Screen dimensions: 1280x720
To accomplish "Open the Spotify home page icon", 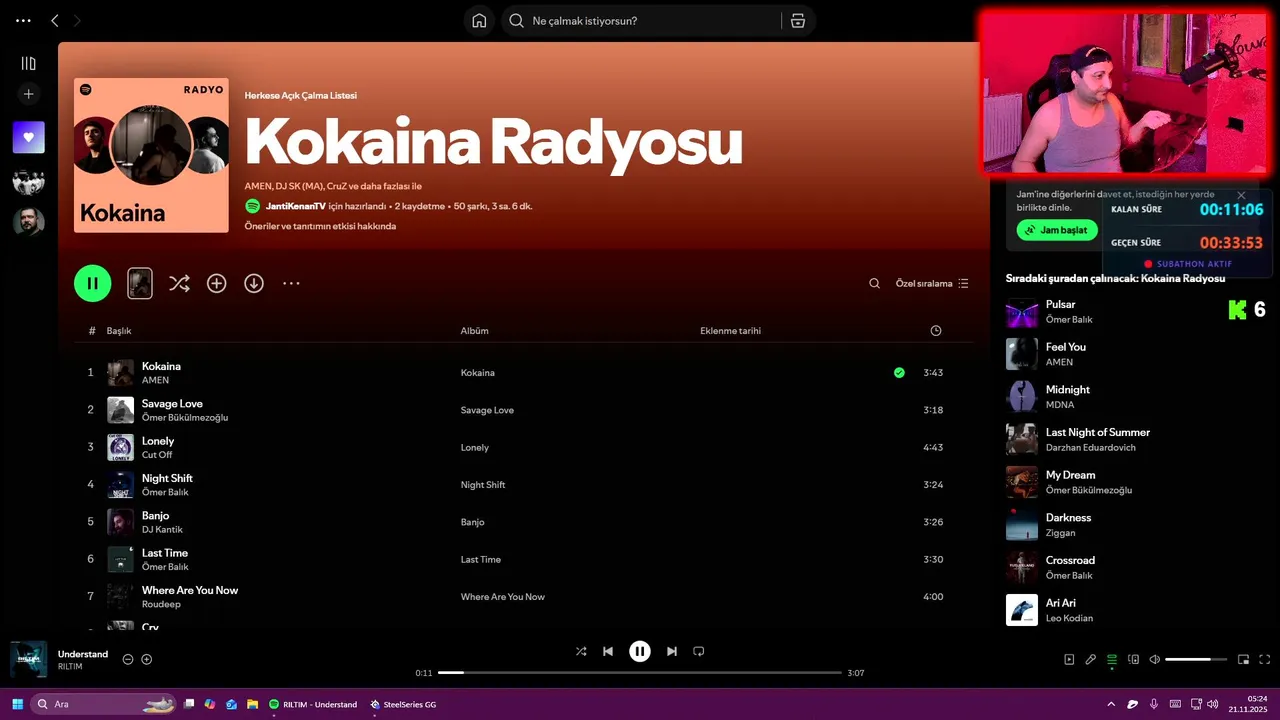I will pos(479,21).
